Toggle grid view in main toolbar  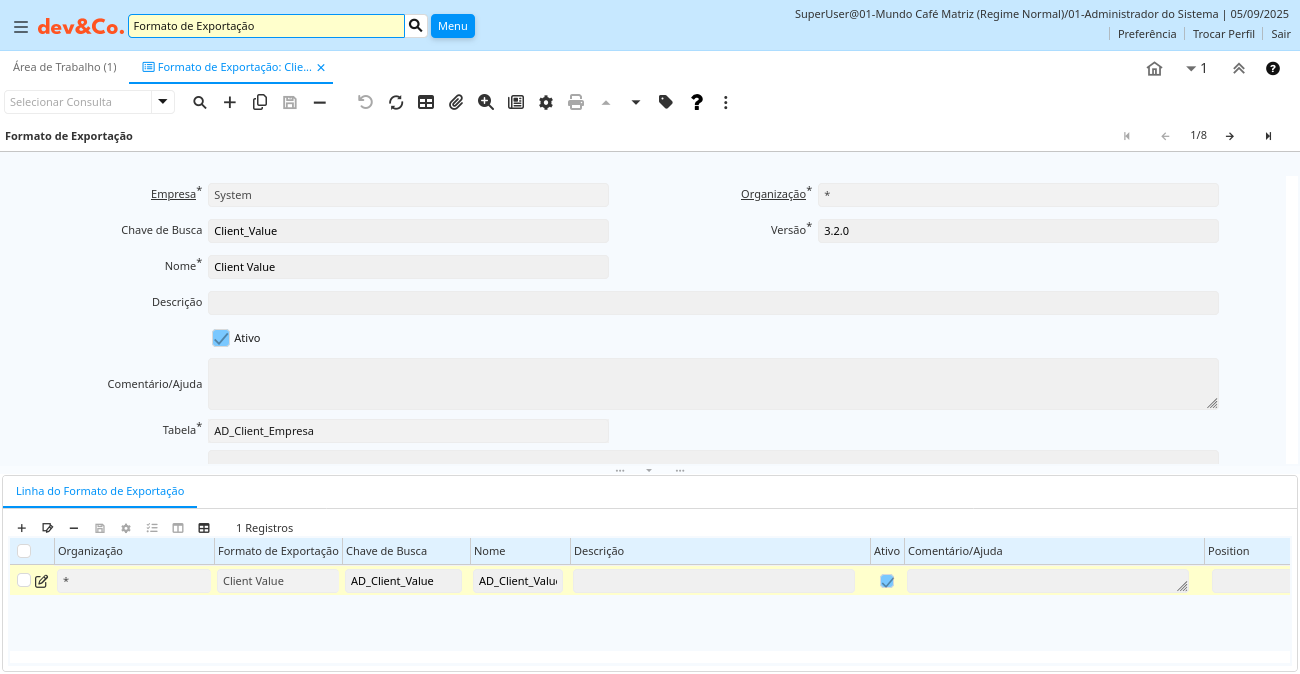pyautogui.click(x=426, y=102)
